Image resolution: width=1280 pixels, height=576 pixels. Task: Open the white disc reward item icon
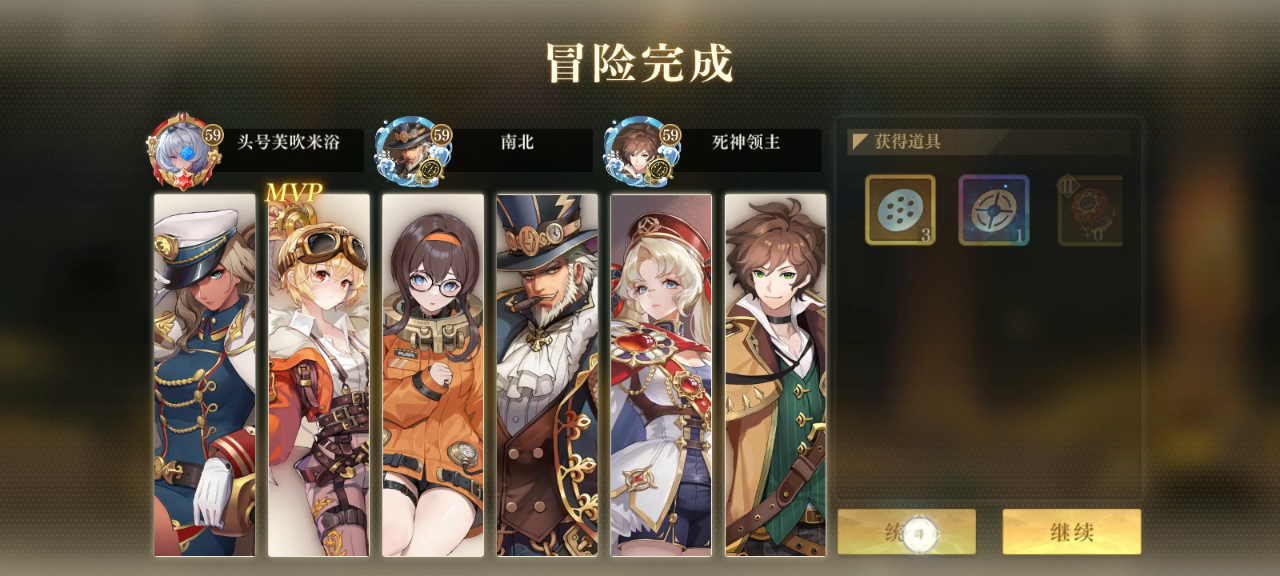coord(900,210)
